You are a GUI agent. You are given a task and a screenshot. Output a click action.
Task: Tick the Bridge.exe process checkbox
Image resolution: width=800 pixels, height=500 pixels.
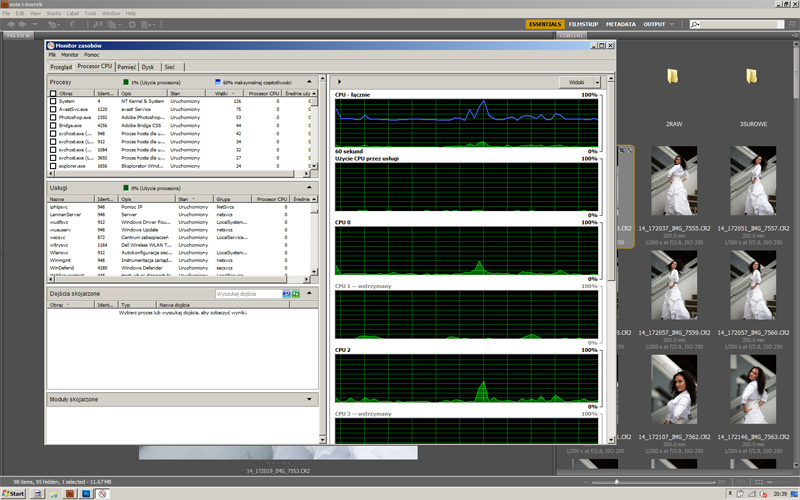[x=54, y=125]
